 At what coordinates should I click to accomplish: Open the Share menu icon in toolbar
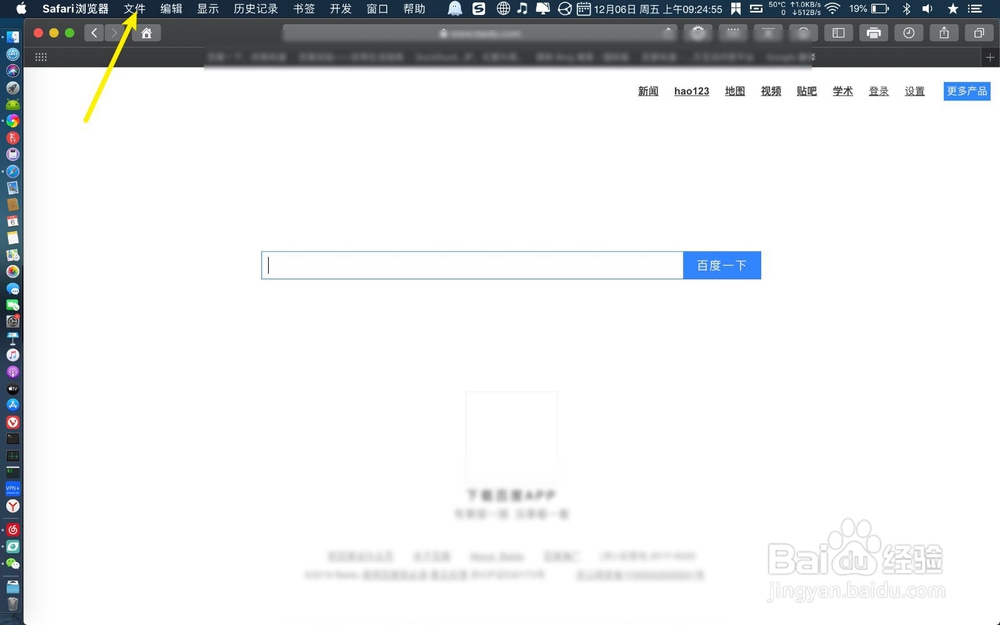(x=944, y=33)
